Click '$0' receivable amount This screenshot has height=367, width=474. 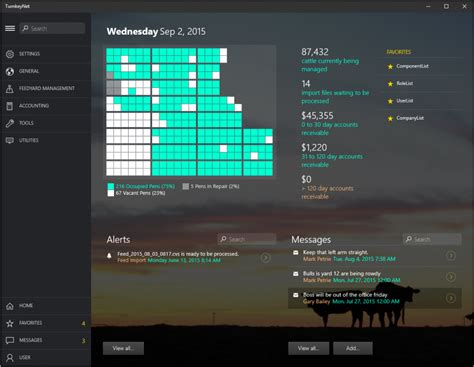coord(307,179)
